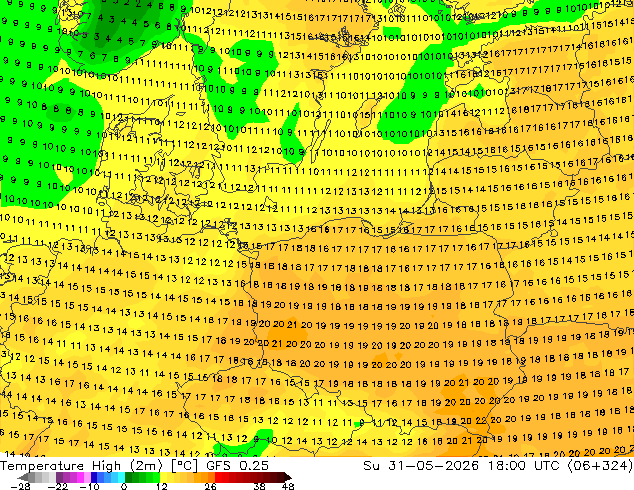Pick the bright red segment of the color legend
Screen dimensions: 634x490
[x=218, y=477]
